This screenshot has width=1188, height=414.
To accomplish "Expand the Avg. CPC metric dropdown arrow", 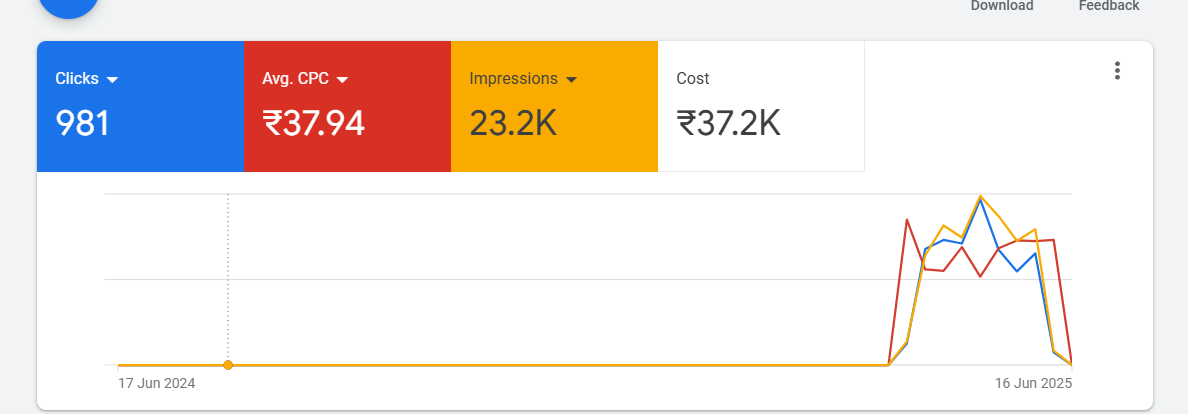I will 342,79.
